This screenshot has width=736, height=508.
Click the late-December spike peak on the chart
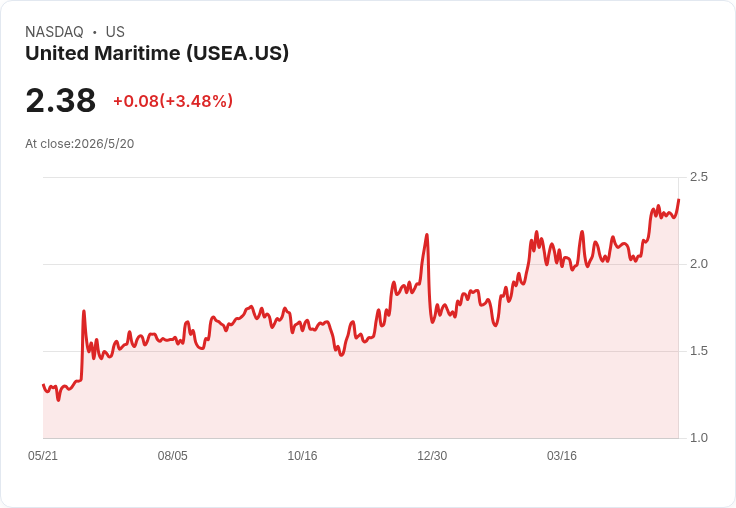coord(427,234)
